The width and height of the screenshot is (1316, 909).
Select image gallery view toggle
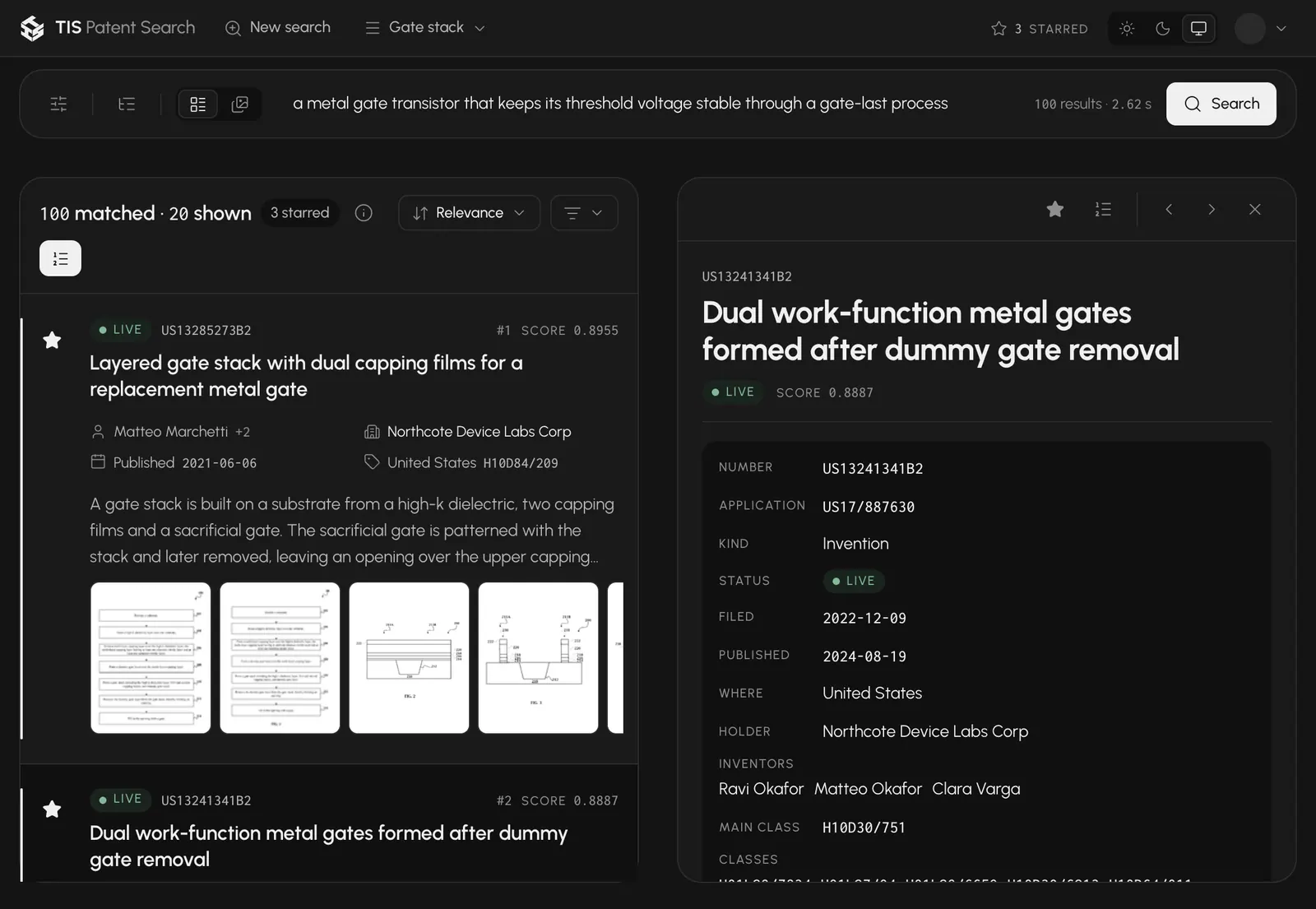pyautogui.click(x=240, y=104)
